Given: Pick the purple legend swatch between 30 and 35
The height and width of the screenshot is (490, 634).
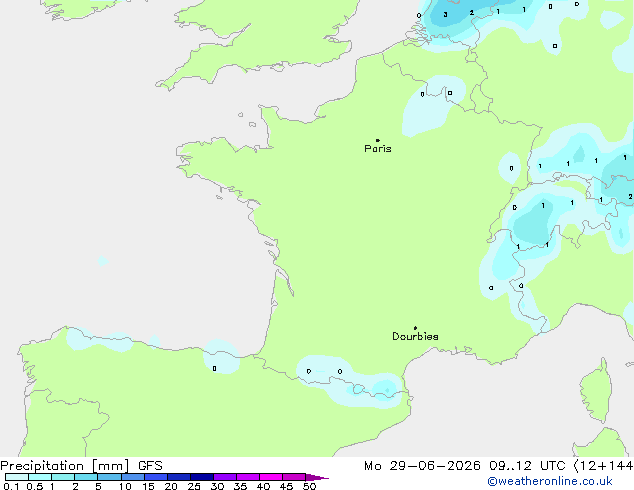Looking at the screenshot, I should point(225,477).
